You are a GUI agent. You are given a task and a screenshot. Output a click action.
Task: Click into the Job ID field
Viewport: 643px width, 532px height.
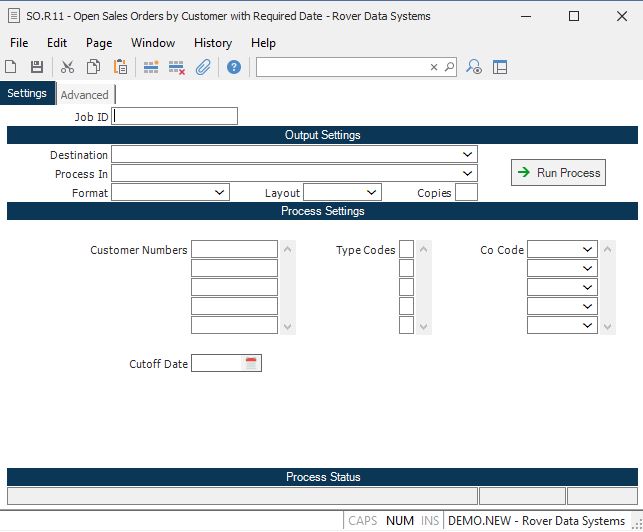pyautogui.click(x=176, y=116)
